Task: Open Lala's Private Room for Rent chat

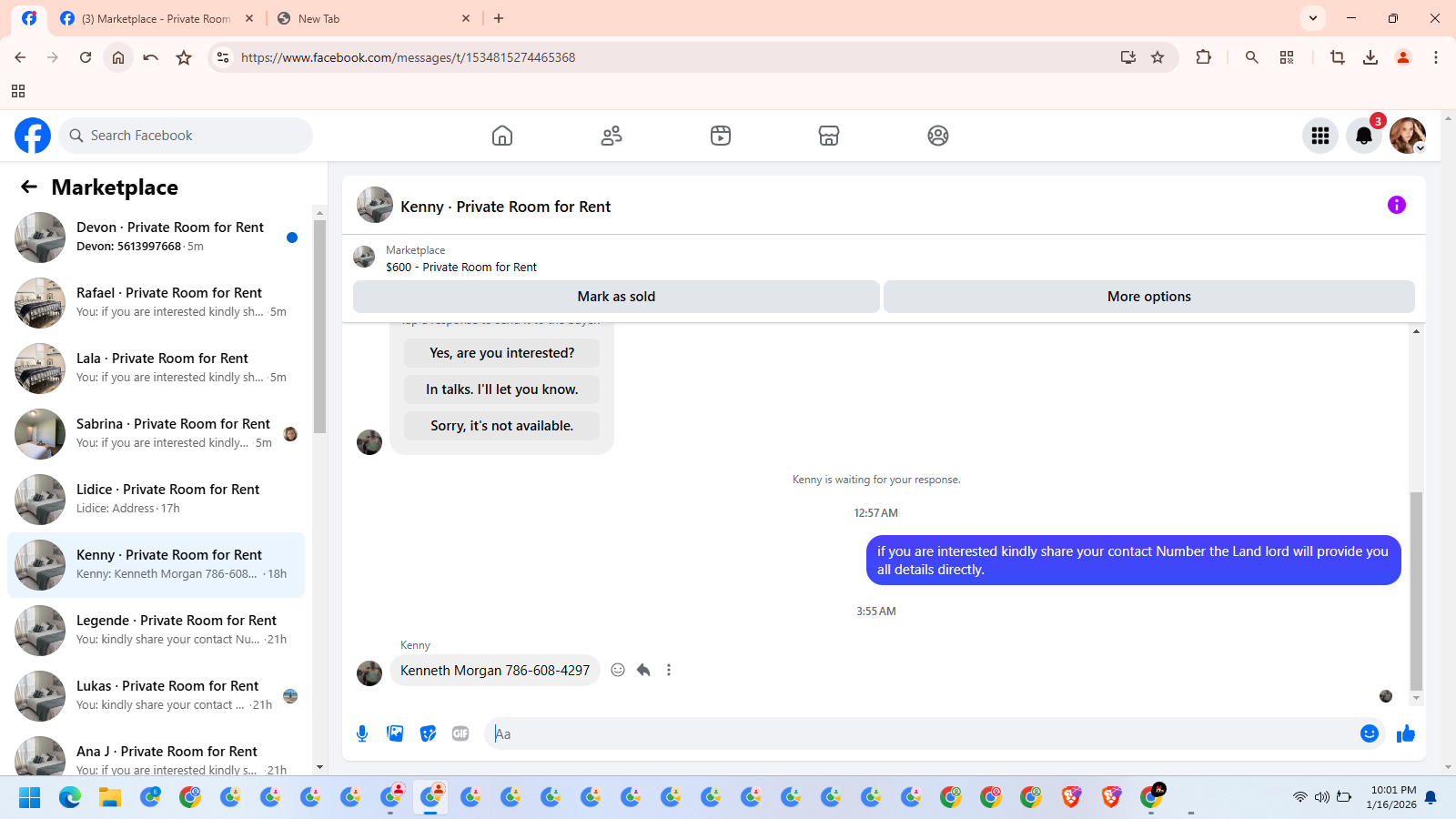Action: [x=157, y=369]
